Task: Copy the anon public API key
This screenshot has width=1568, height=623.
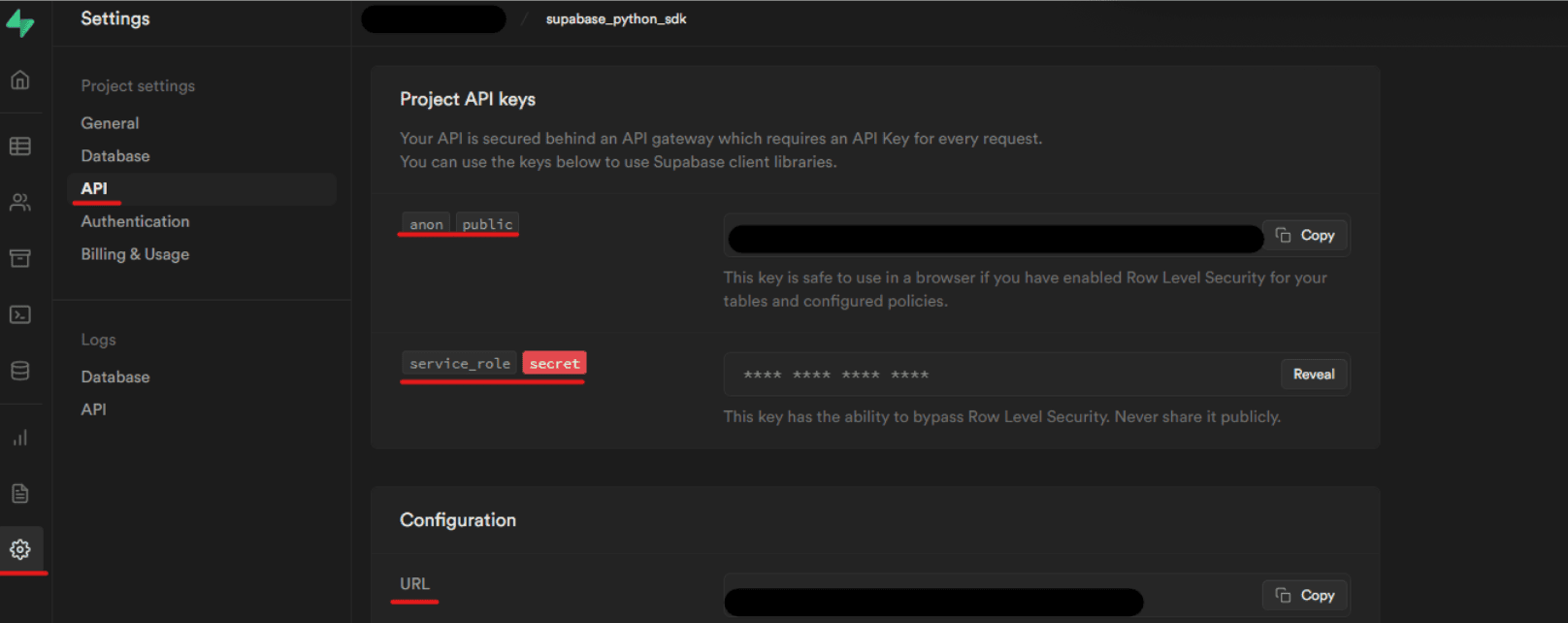Action: (x=1305, y=236)
